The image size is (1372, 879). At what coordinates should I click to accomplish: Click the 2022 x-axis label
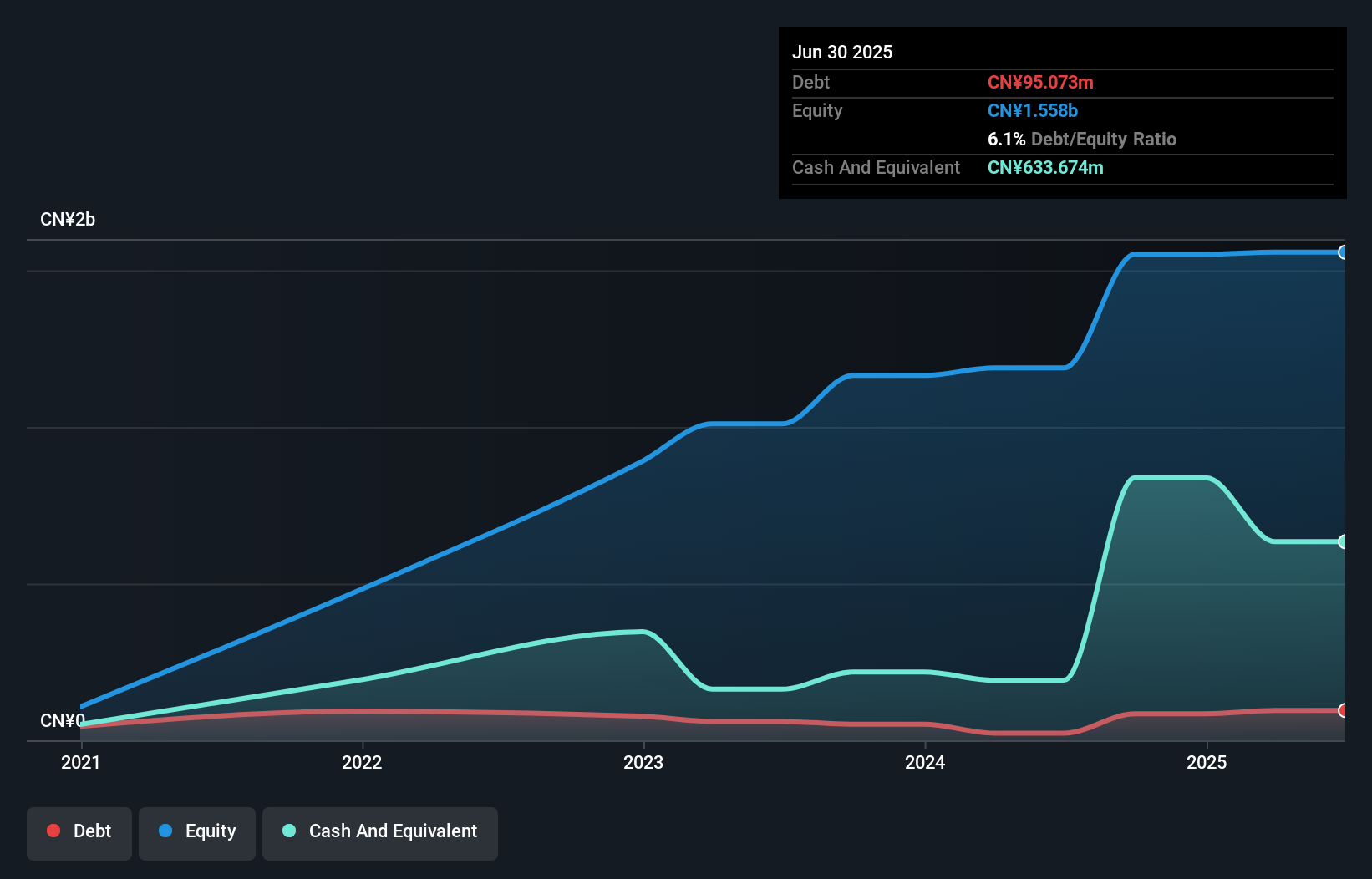click(x=362, y=762)
